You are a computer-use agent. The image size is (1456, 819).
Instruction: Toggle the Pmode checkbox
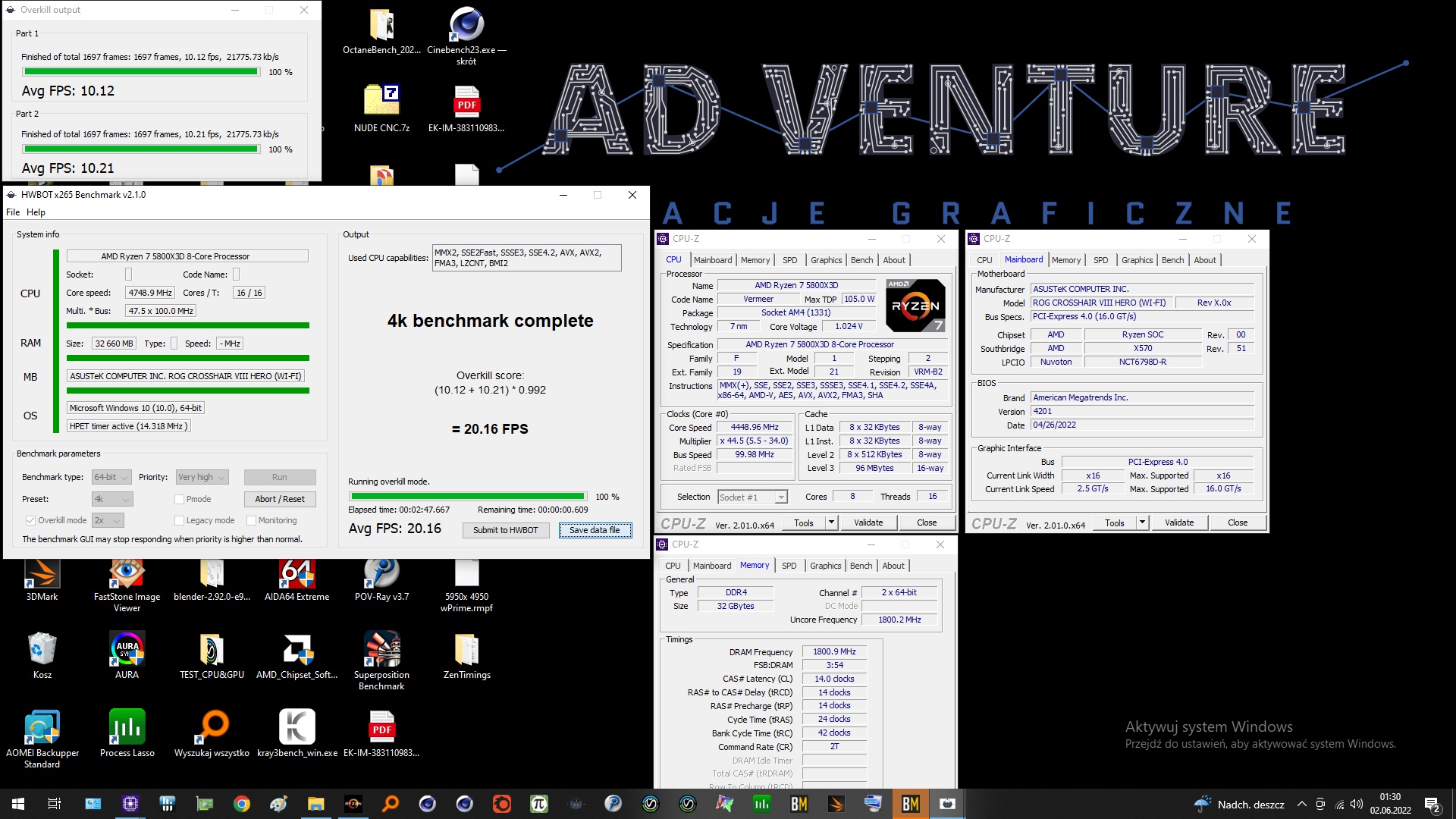[179, 499]
